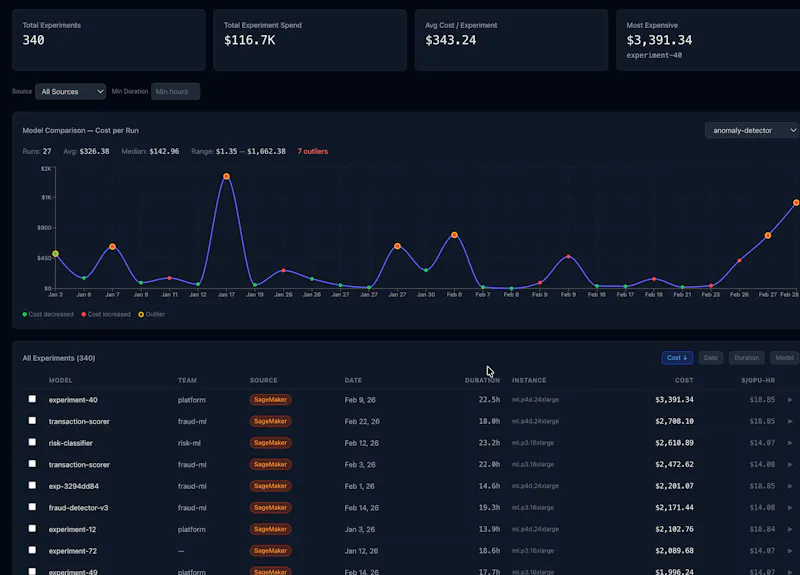
Task: Click the SageMaker badge for experiment-72
Action: pyautogui.click(x=270, y=551)
